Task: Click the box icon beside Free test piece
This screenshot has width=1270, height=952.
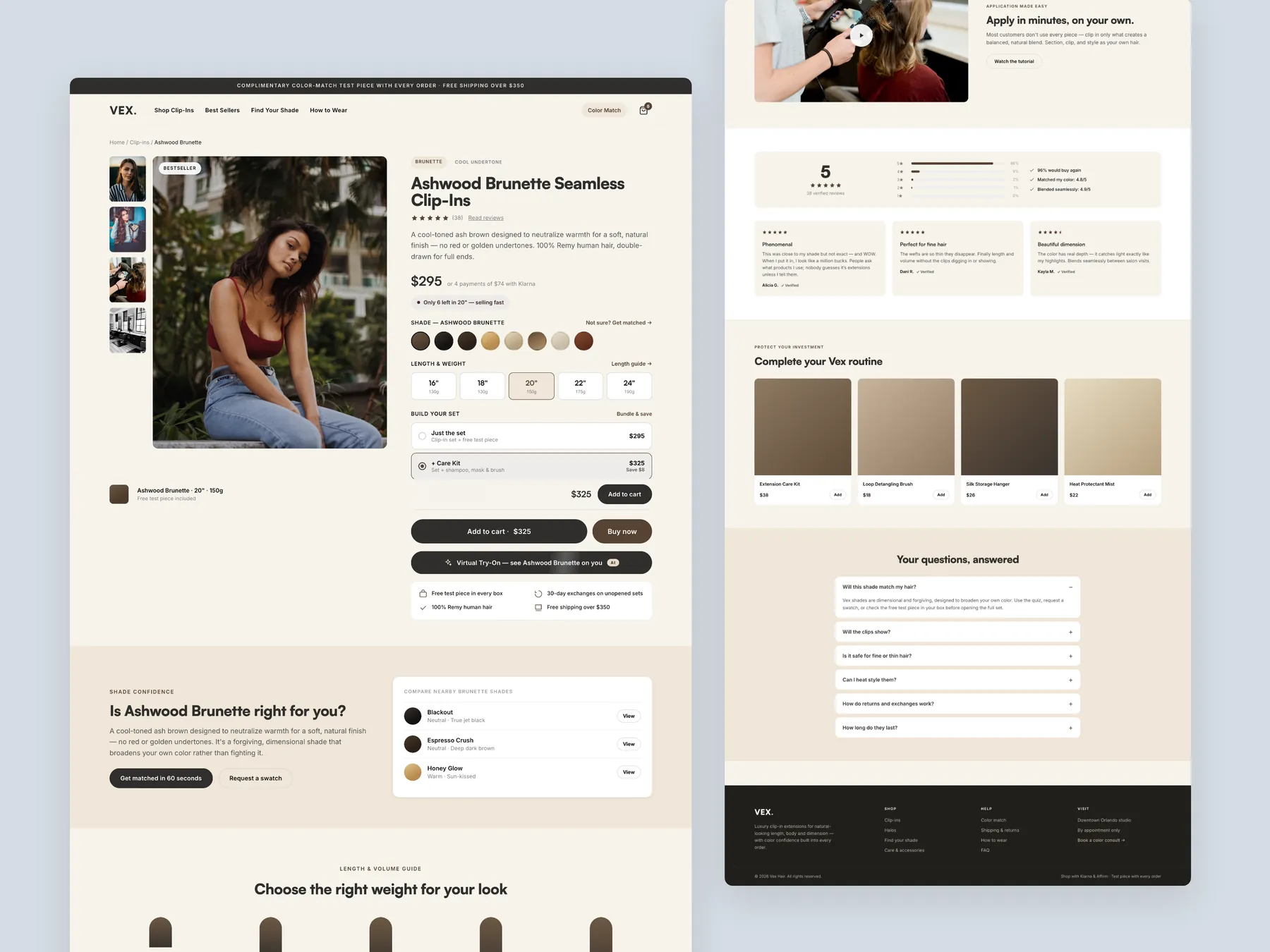Action: click(x=423, y=593)
